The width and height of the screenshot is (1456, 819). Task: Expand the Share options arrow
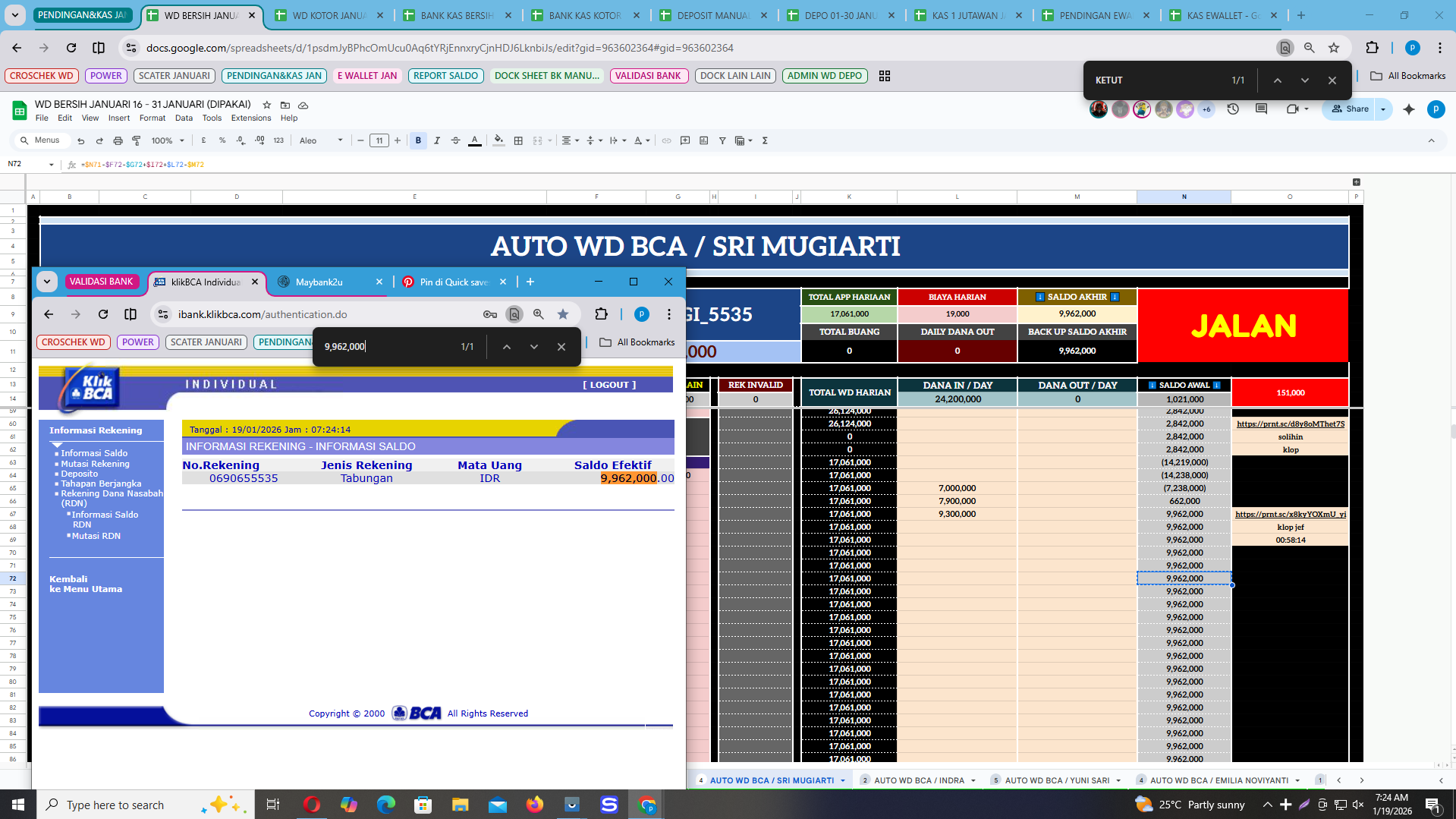[1383, 109]
